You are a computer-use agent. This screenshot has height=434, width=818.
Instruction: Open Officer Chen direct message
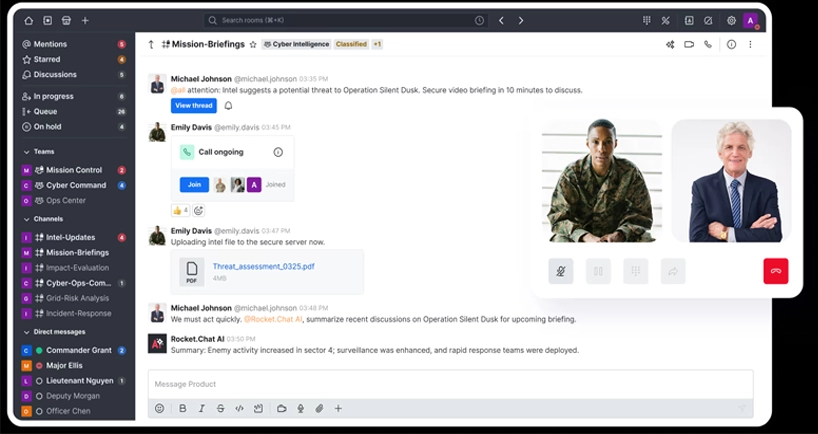tap(74, 411)
